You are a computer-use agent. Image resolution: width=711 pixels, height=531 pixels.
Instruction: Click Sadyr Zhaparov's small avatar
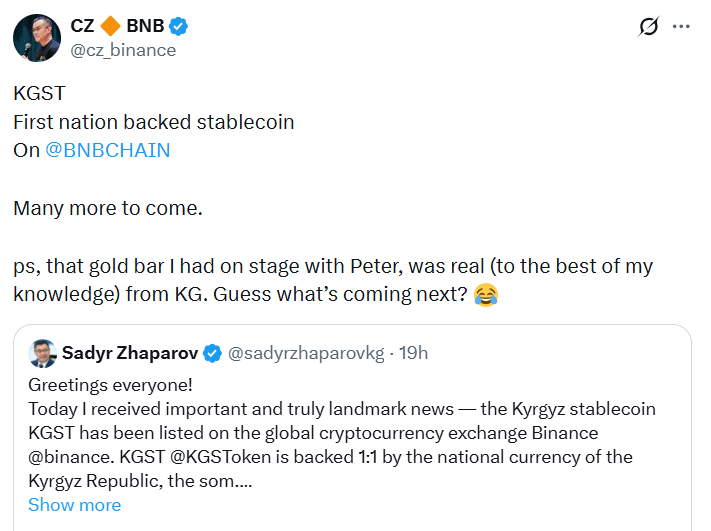tap(41, 353)
